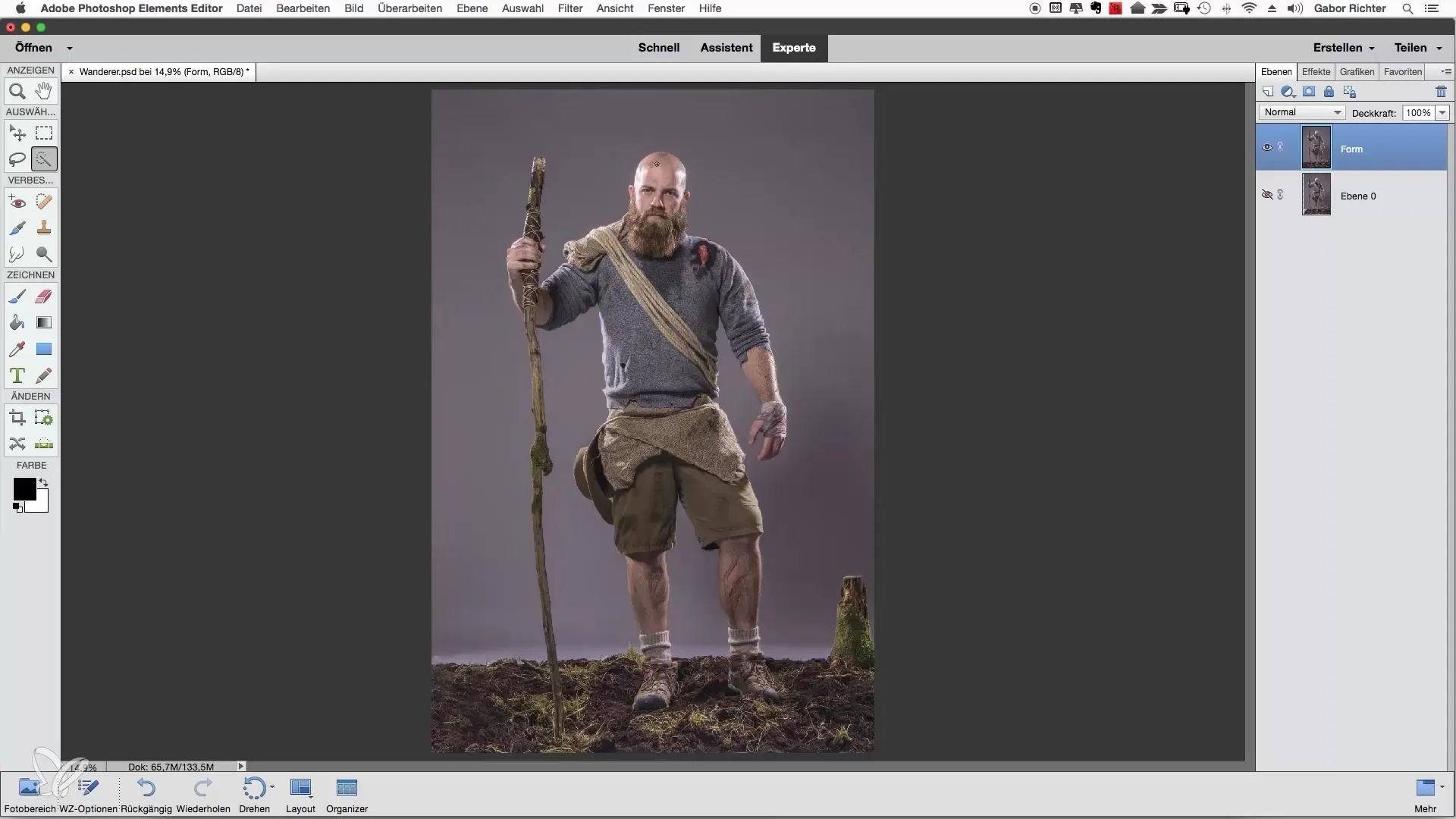Switch to Schnell editing mode
Screen dimensions: 1456x819
pos(658,48)
